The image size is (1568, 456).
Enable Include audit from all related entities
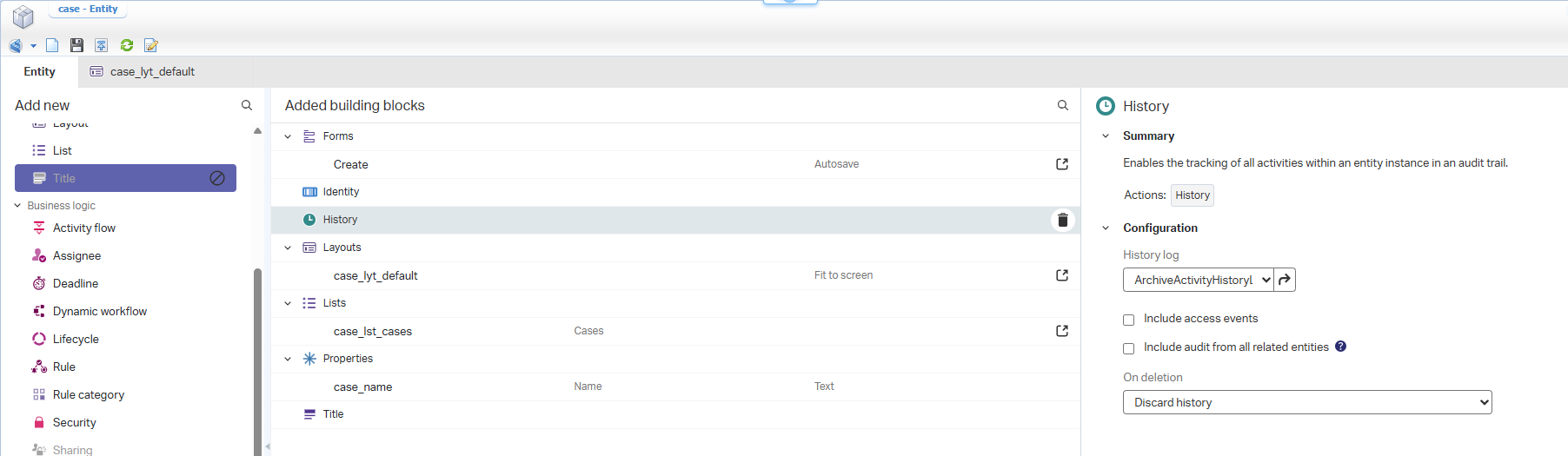pyautogui.click(x=1128, y=348)
